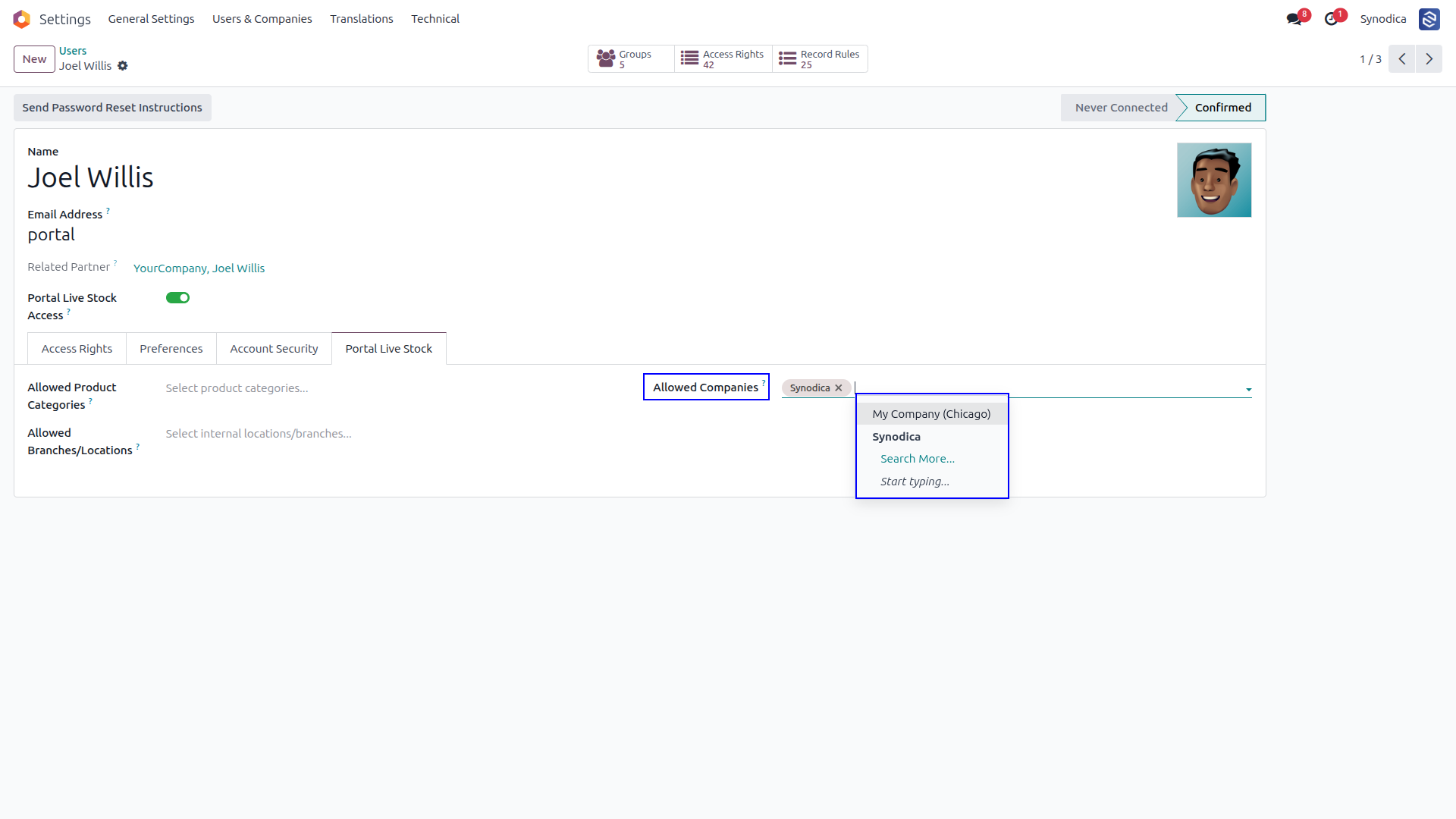Focus the Allowed Product Categories field
Screen dimensions: 1456x819
(394, 388)
